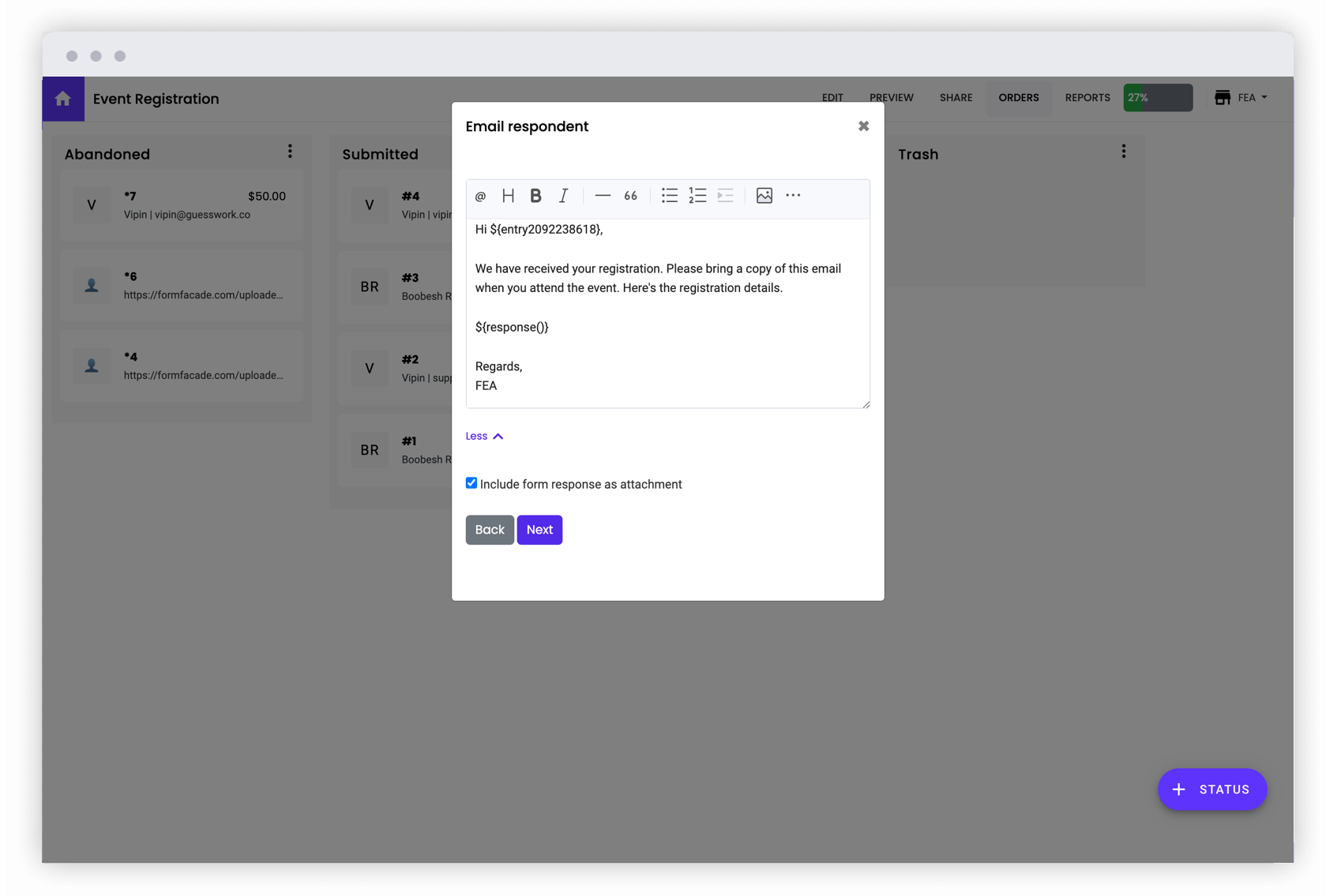Create a numbered list in the email

[x=697, y=195]
